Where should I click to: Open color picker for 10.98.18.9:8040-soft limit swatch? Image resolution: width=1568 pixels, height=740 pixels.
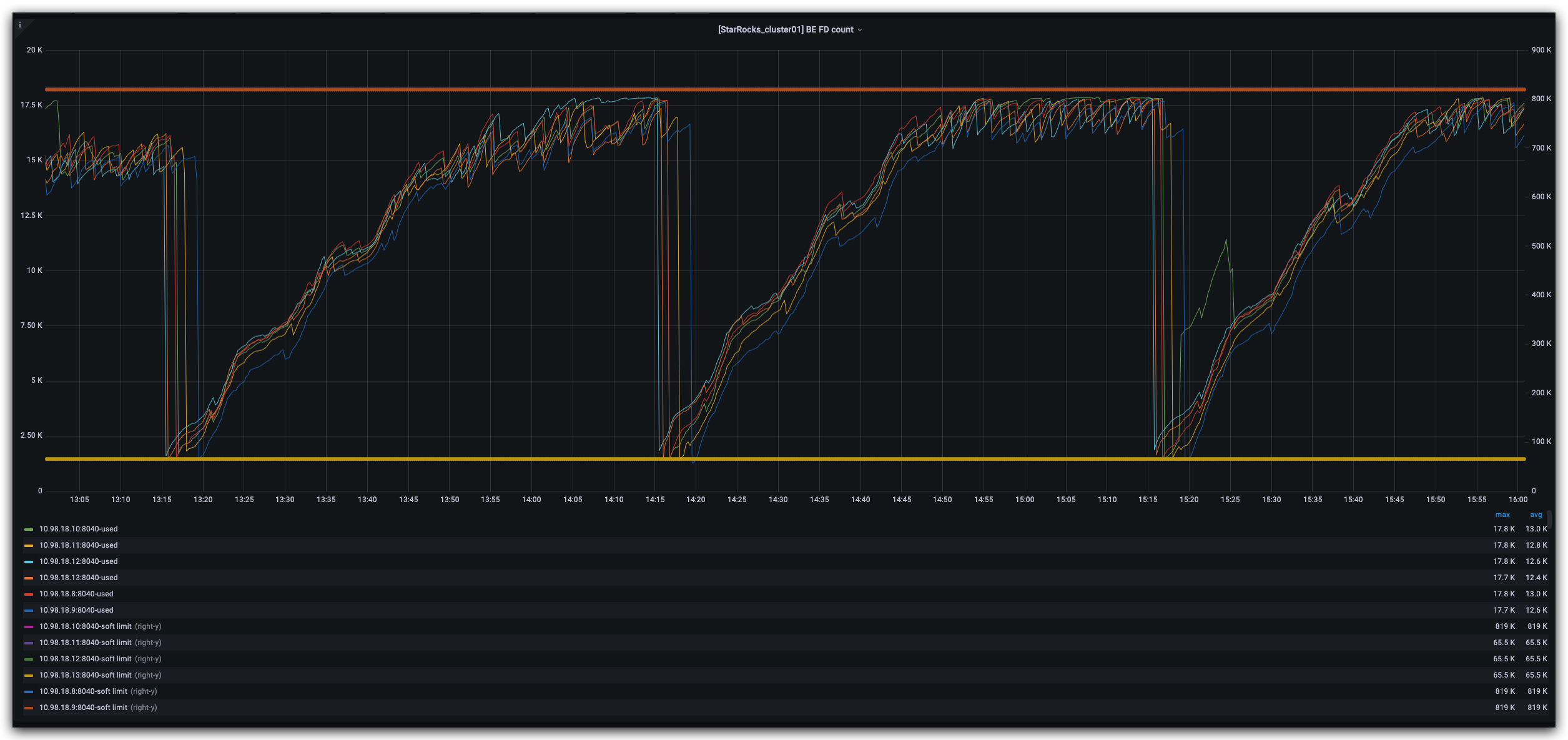pos(29,708)
